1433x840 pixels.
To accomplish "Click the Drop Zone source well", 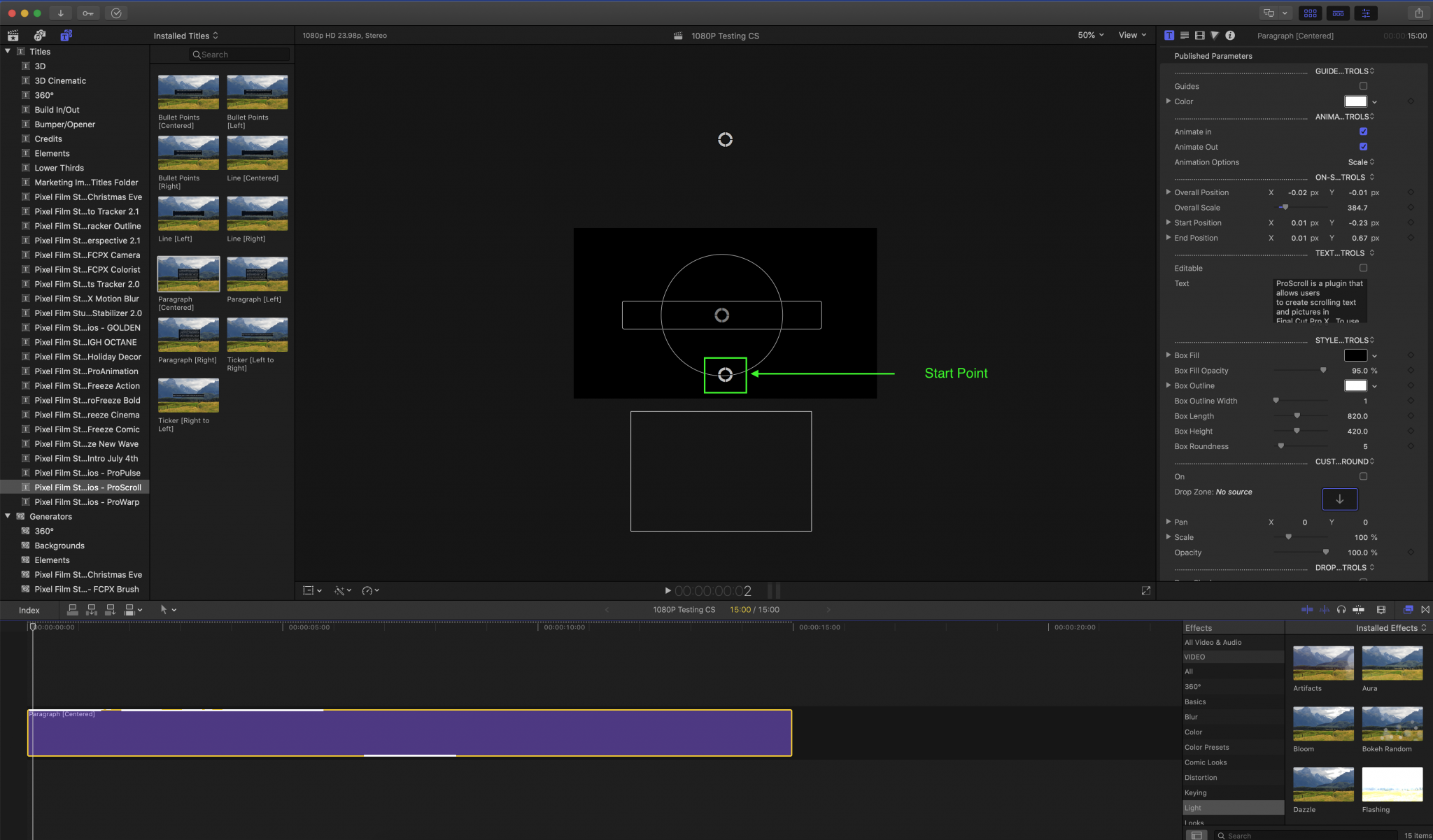I will point(1339,499).
